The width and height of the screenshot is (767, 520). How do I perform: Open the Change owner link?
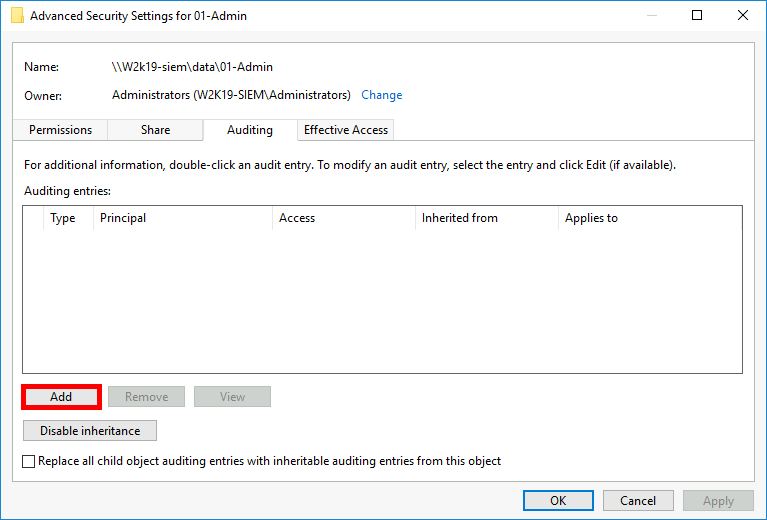coord(382,95)
